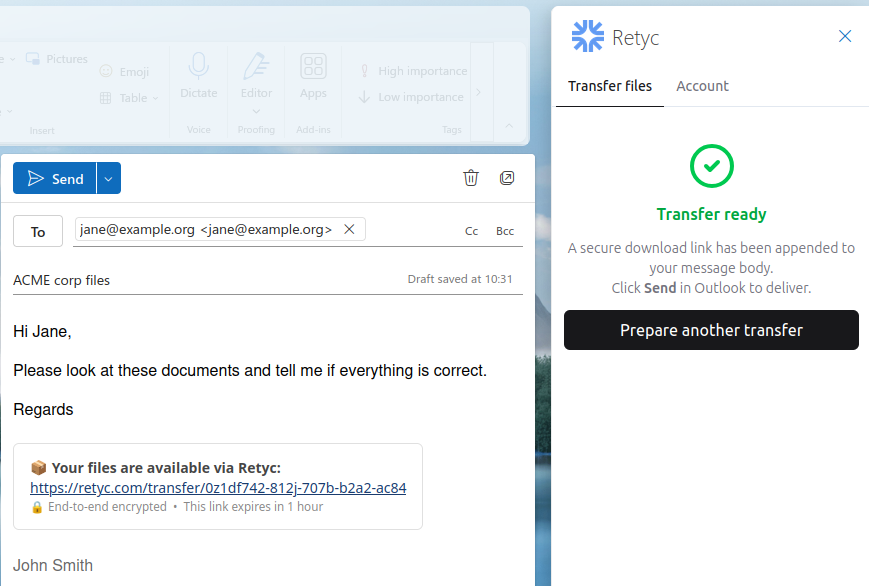Expand the Editor dropdown chevron
Viewport: 869px width, 586px height.
coord(256,111)
